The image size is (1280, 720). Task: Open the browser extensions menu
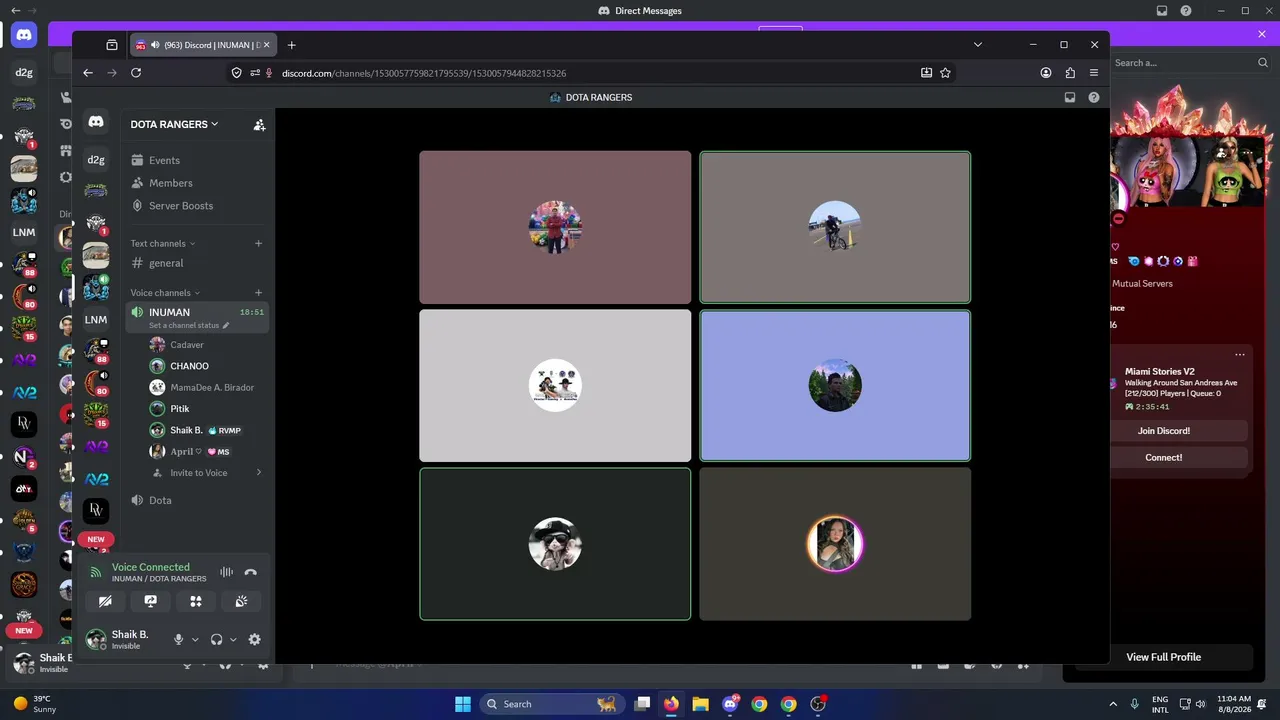point(1070,73)
